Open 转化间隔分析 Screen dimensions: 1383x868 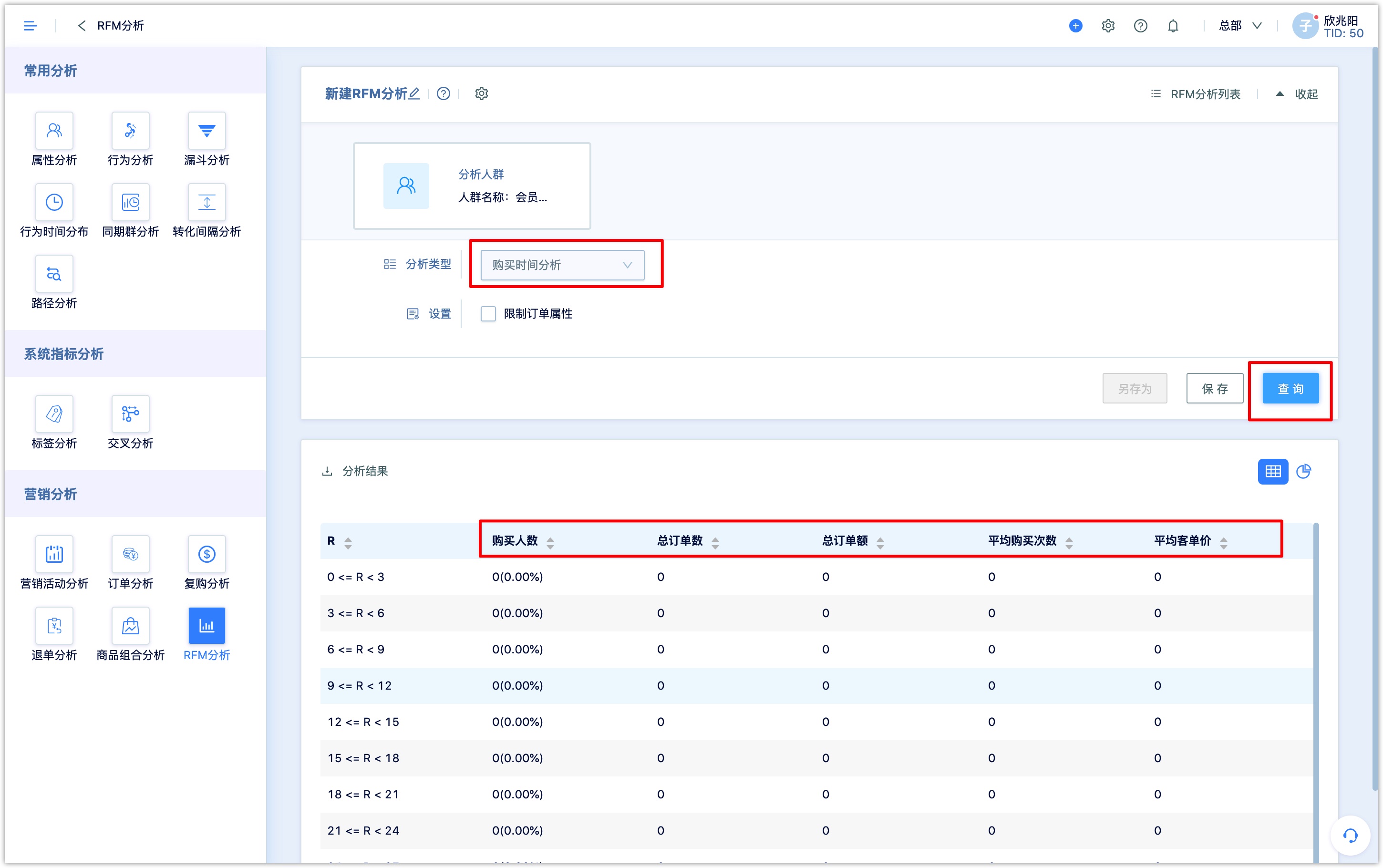pyautogui.click(x=206, y=211)
